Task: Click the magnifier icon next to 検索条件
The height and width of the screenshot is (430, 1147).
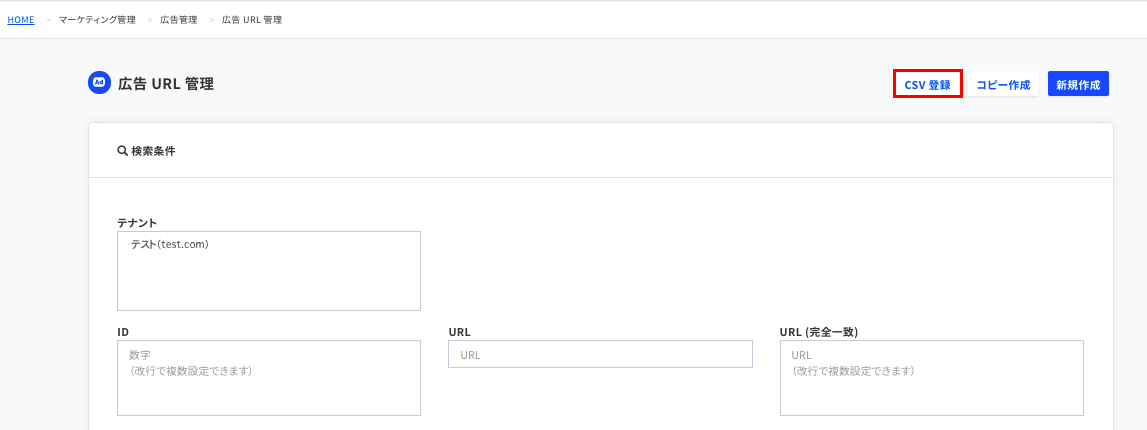Action: 122,151
